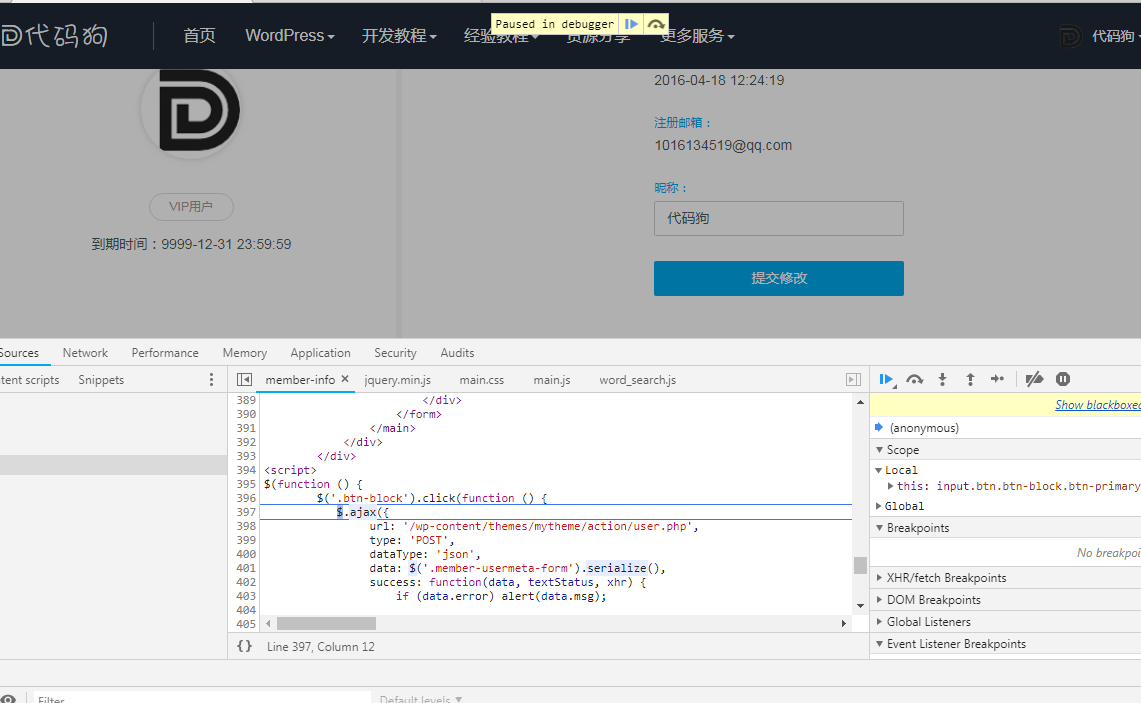Click the large D avatar image

tap(191, 112)
